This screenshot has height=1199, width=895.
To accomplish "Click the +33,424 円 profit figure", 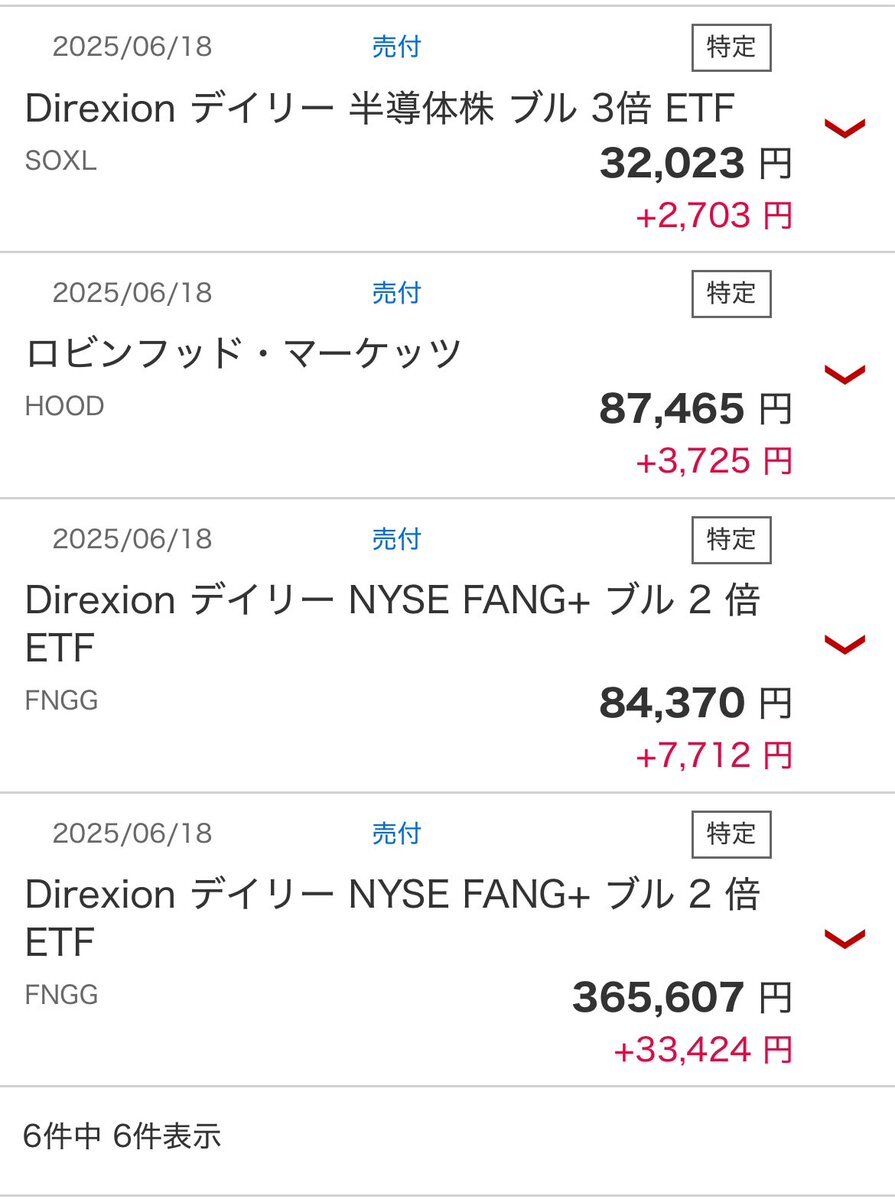I will (703, 1050).
